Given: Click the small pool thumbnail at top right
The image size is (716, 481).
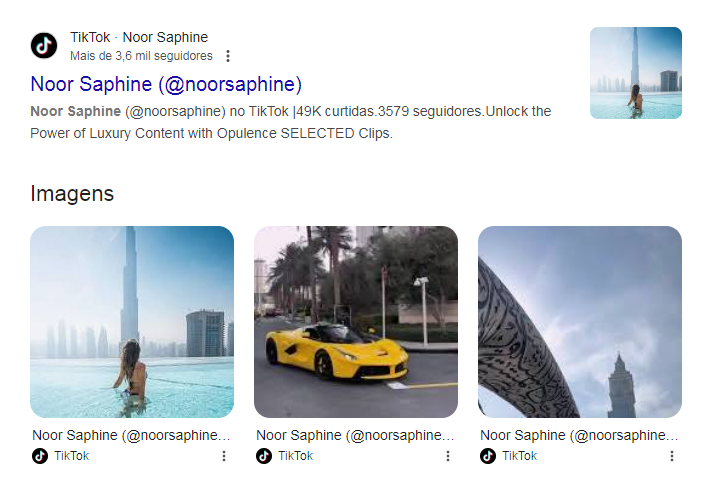Looking at the screenshot, I should point(635,73).
